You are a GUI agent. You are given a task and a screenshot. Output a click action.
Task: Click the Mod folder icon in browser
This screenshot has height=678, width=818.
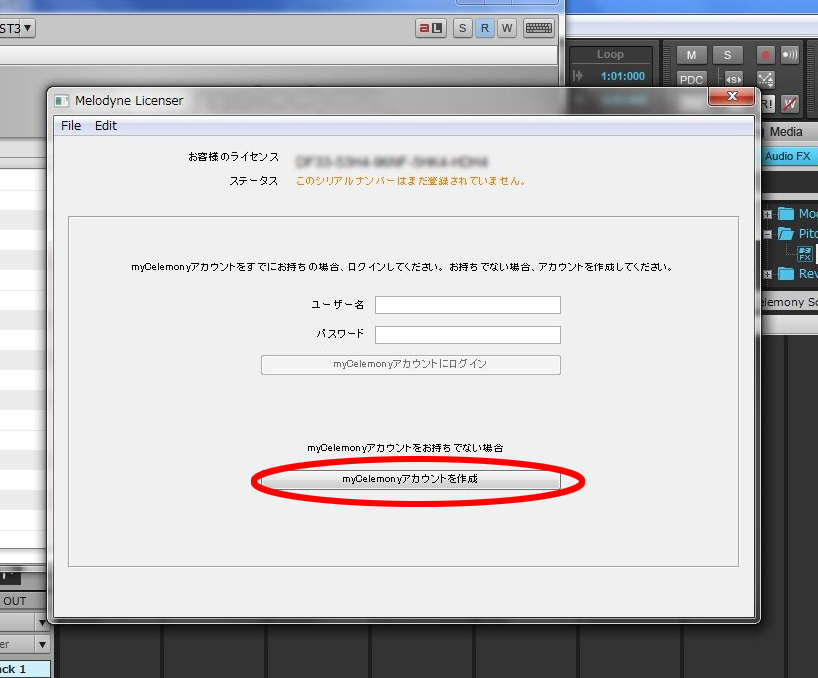786,214
